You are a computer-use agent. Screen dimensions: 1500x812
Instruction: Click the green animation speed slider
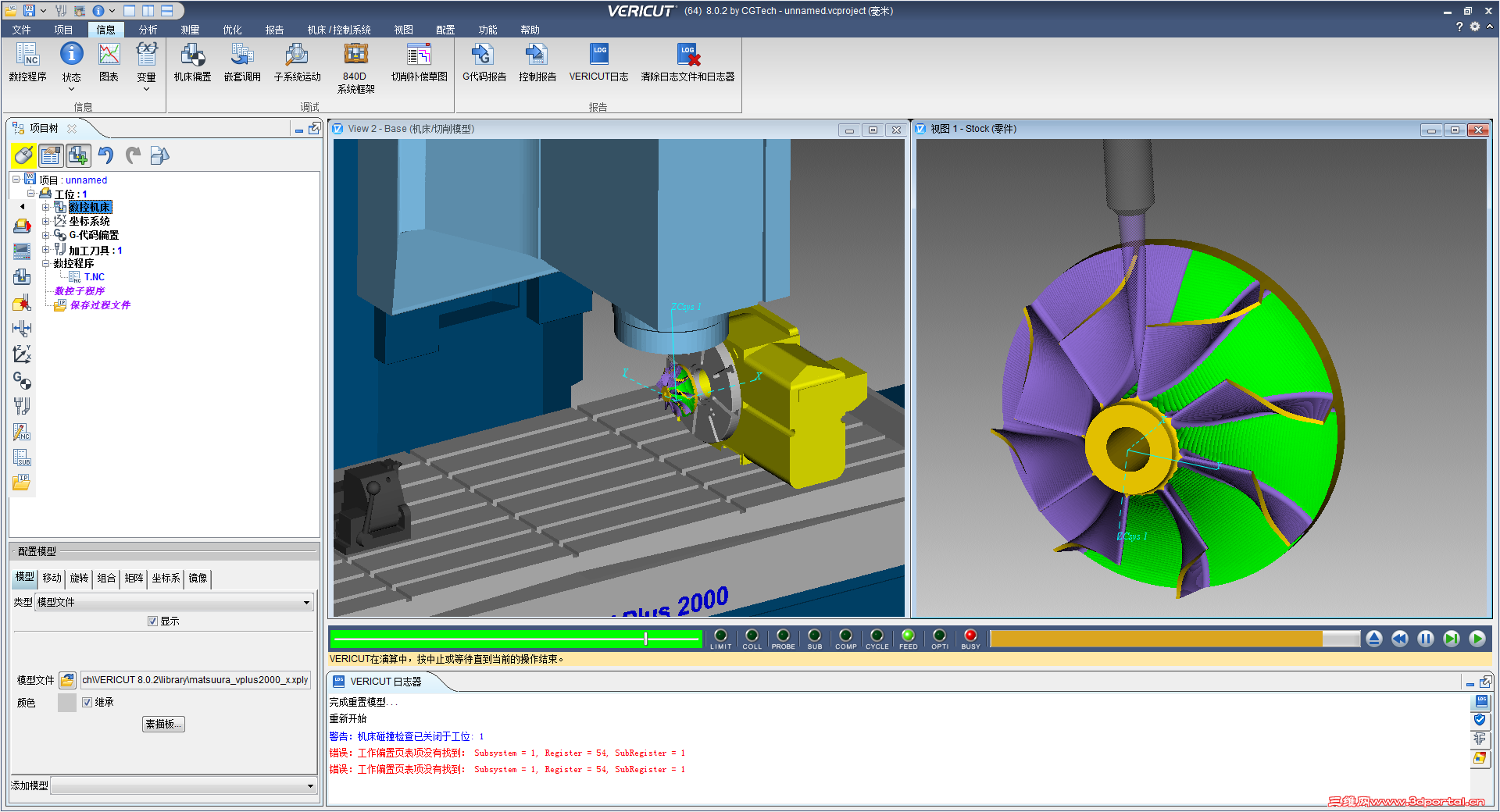point(516,639)
